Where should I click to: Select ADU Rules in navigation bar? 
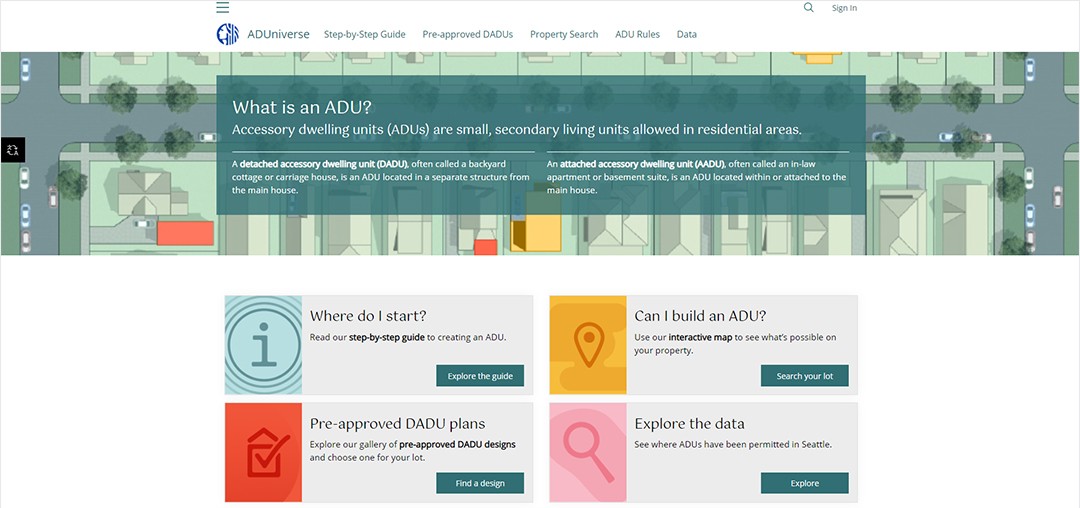(637, 34)
